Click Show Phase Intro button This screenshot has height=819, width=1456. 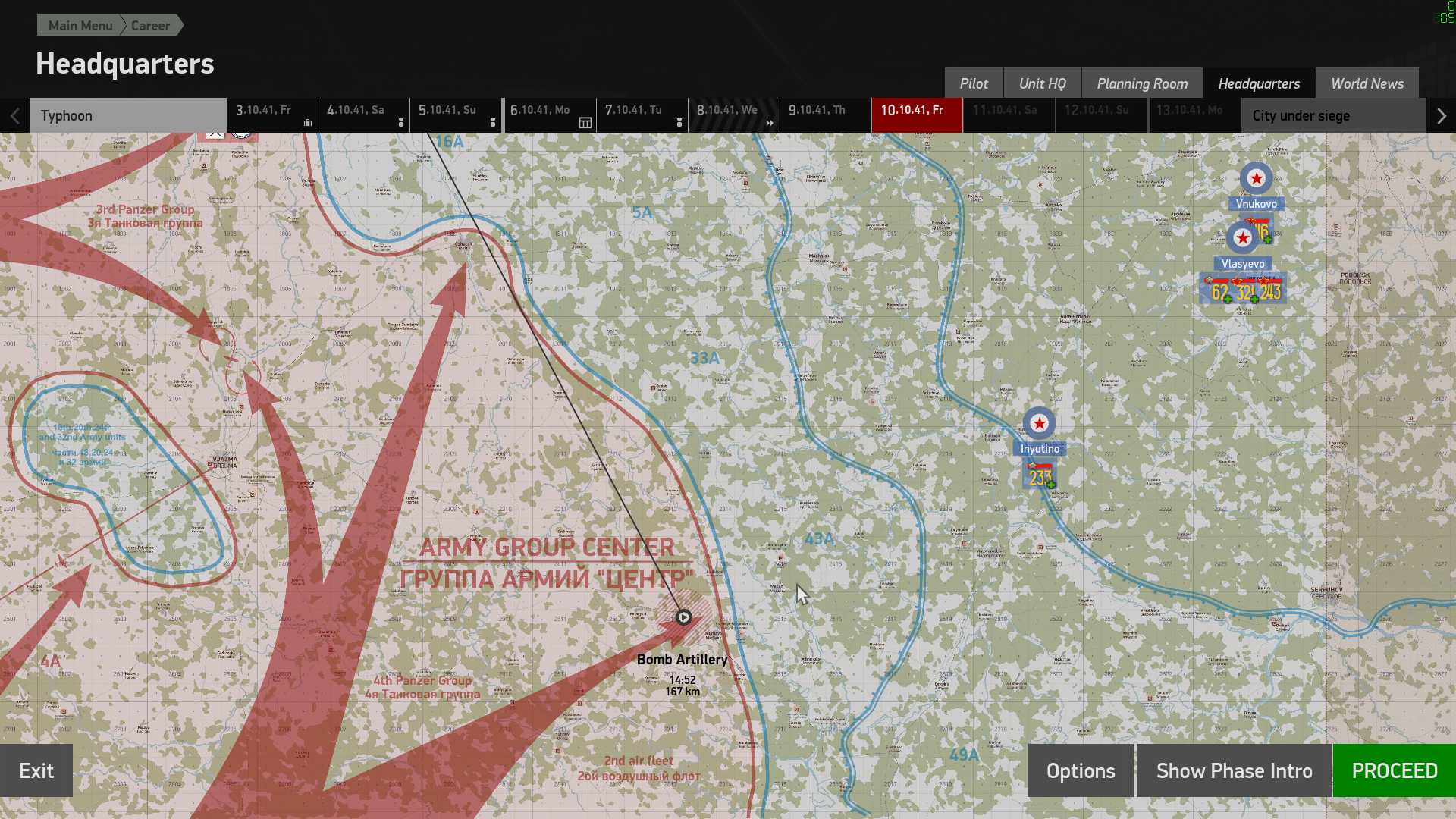pyautogui.click(x=1234, y=770)
